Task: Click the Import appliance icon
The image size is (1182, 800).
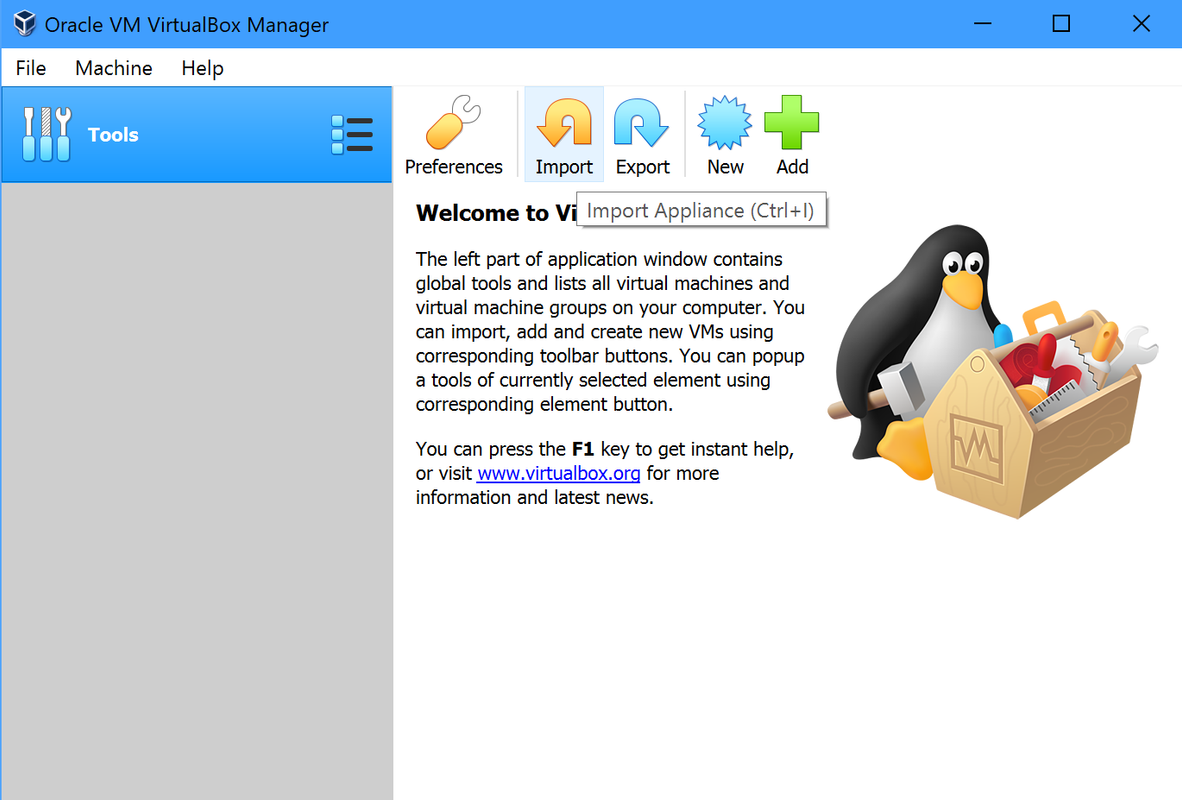Action: [x=564, y=122]
